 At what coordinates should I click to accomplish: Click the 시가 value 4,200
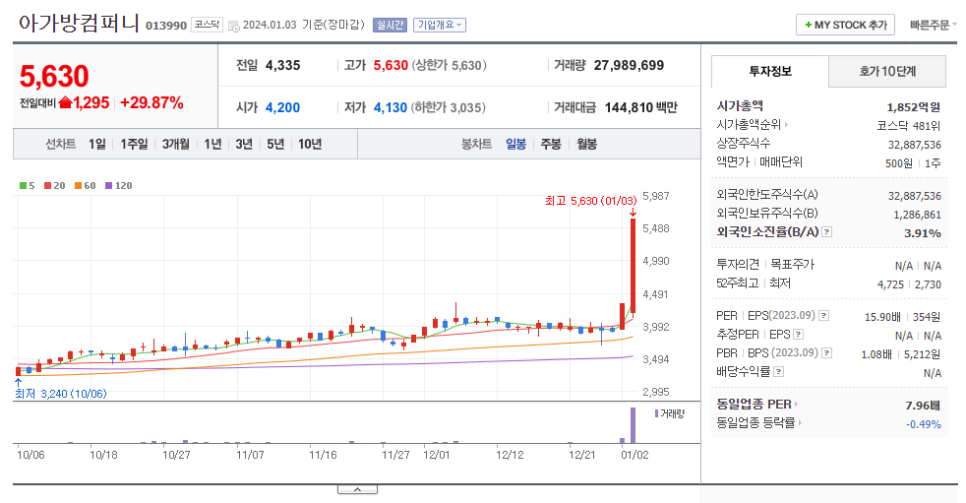283,108
